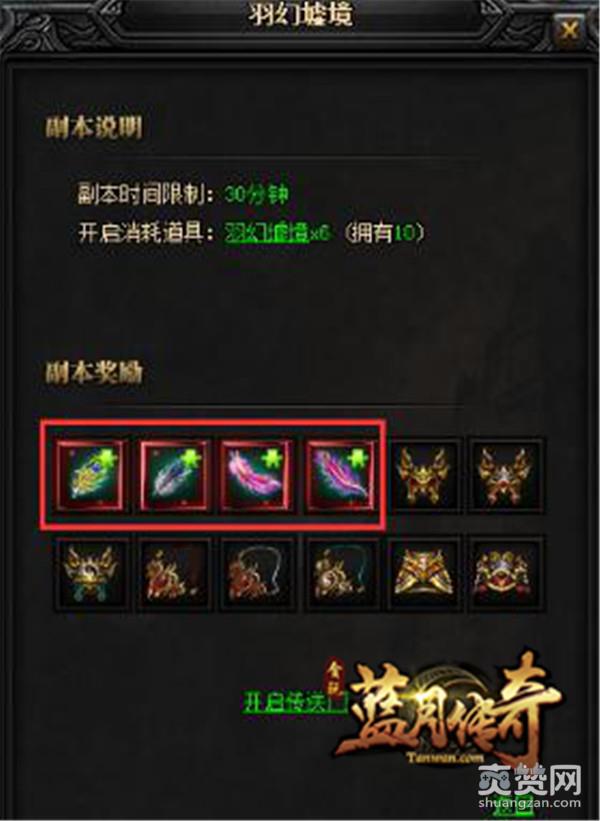Inspect the golden armor belt reward

coord(424,574)
